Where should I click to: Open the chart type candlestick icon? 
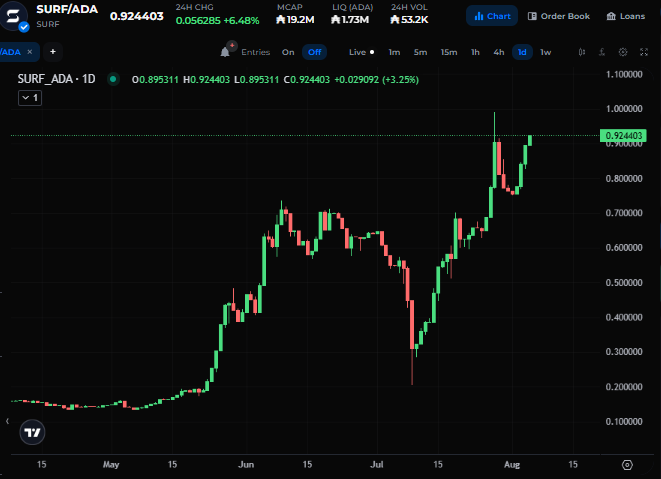582,52
